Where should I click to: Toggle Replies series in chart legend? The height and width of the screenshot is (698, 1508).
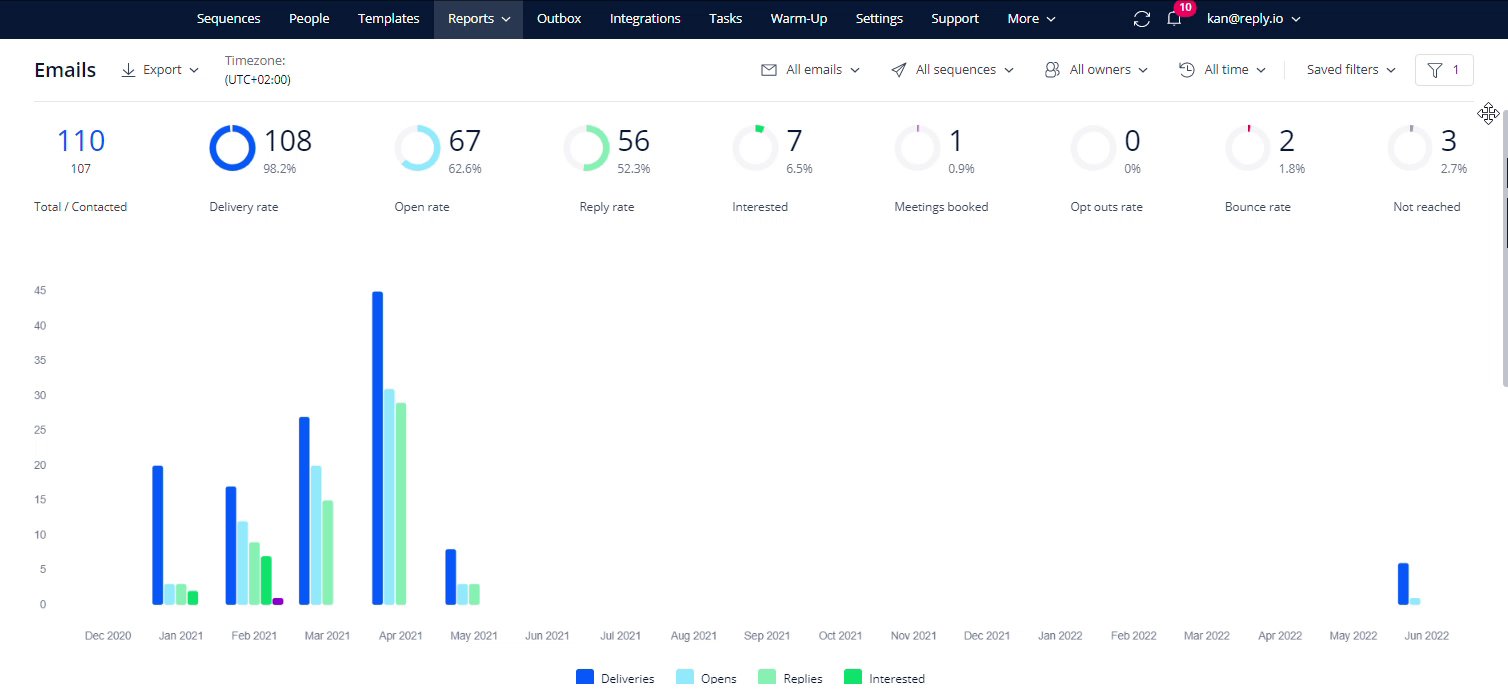coord(790,678)
